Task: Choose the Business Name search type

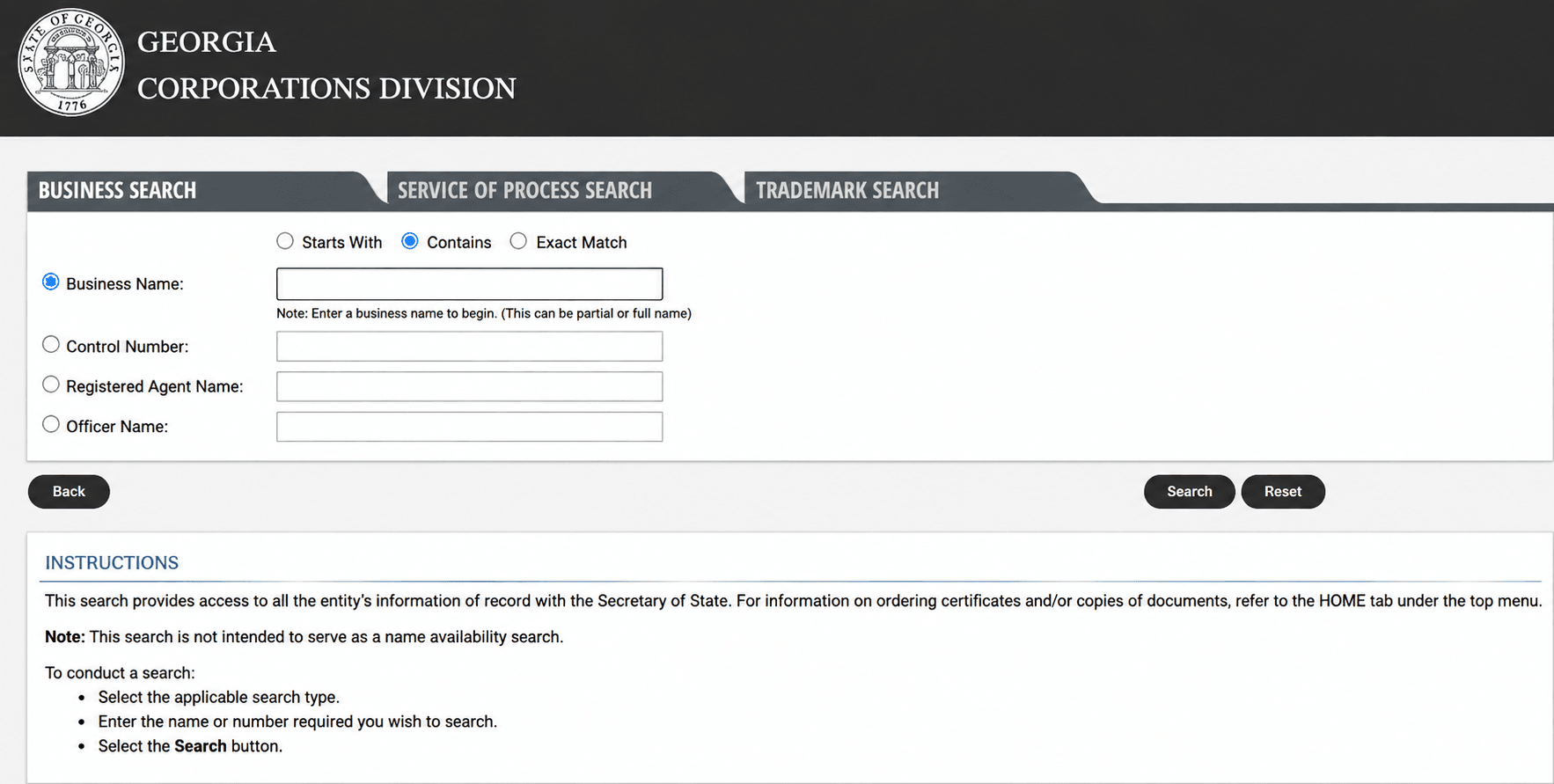Action: click(x=51, y=282)
